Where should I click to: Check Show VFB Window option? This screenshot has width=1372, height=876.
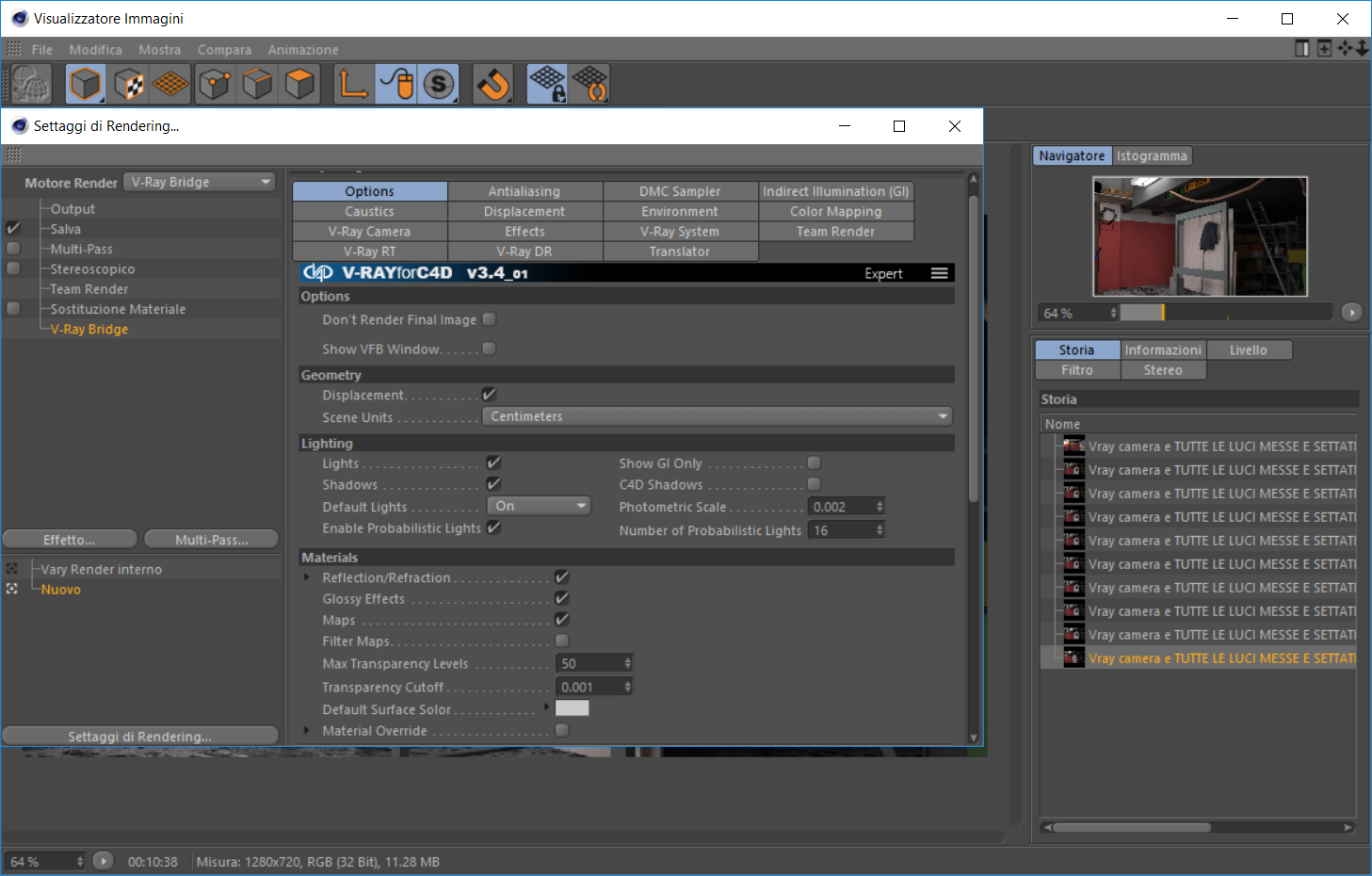point(489,349)
